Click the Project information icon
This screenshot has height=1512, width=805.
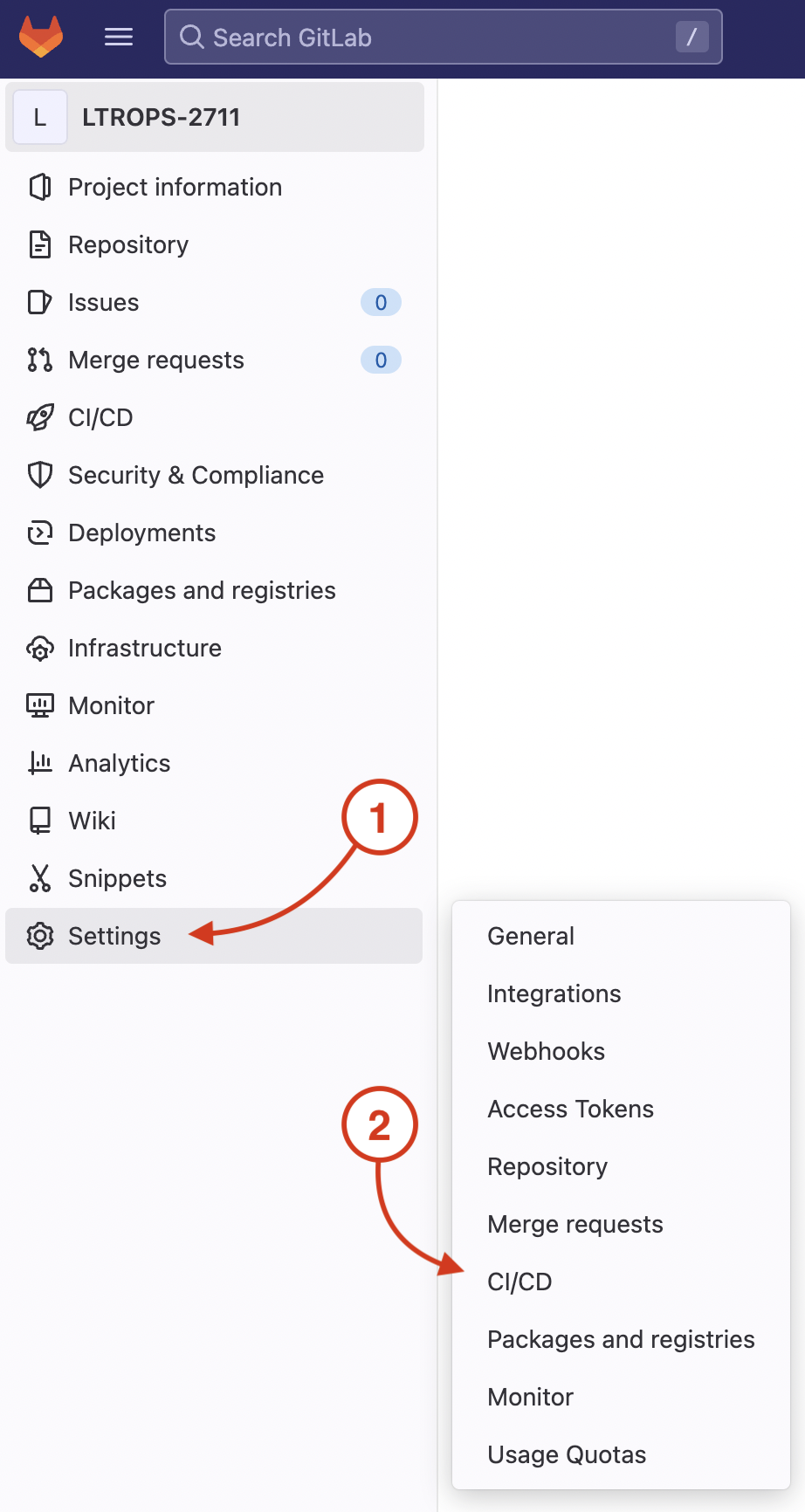pos(40,187)
